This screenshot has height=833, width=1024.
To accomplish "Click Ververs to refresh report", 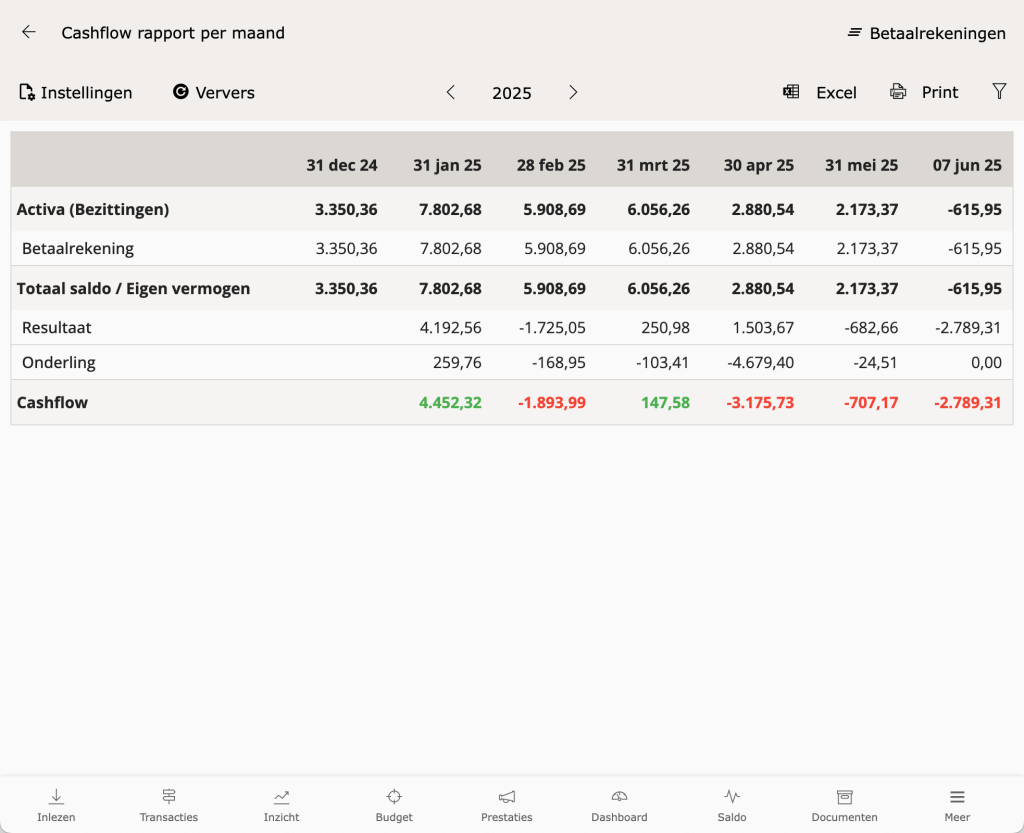I will click(x=213, y=92).
